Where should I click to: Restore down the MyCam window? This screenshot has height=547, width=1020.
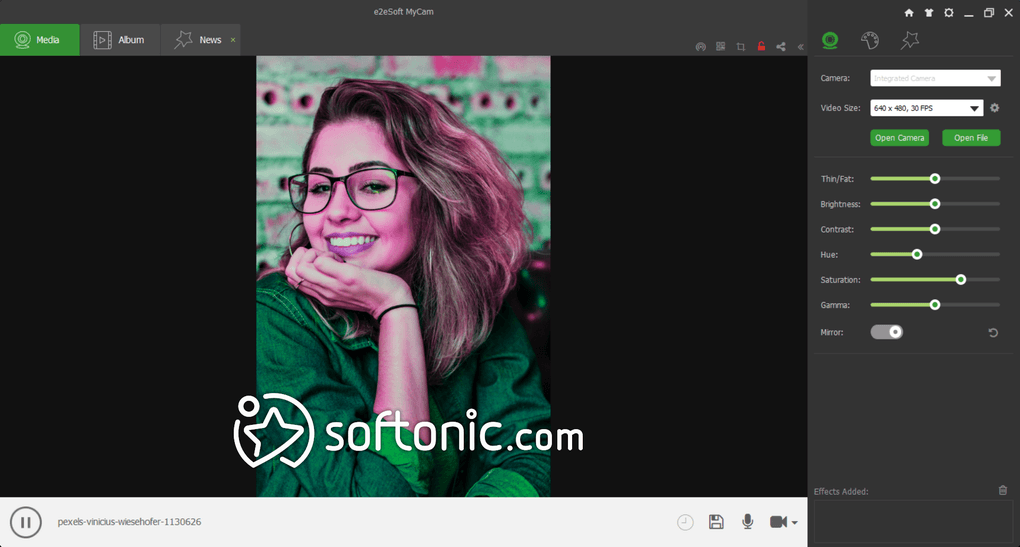[989, 13]
